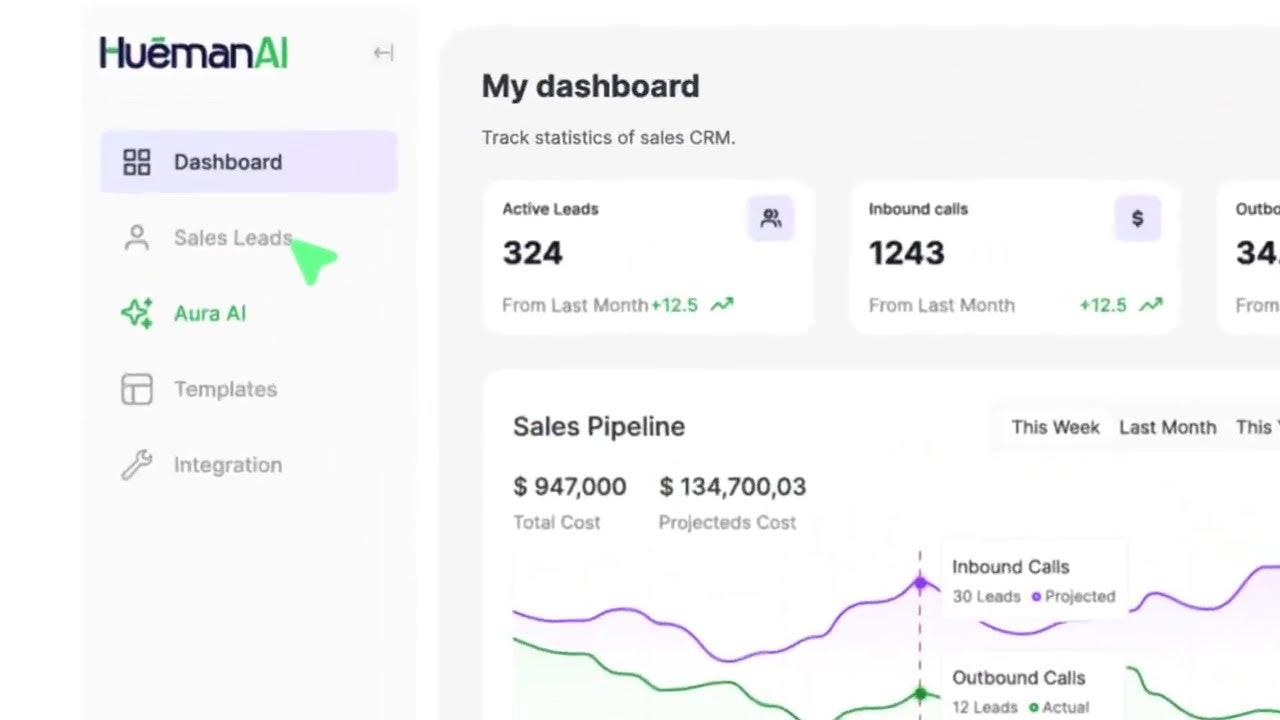Click the Inbound calls trend arrow
Viewport: 1280px width, 720px height.
point(1151,305)
